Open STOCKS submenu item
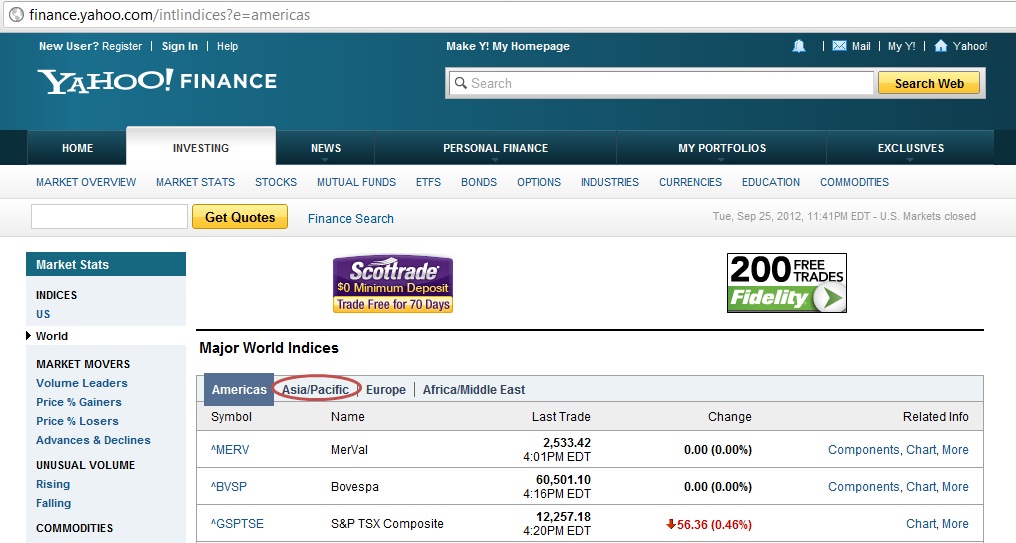The width and height of the screenshot is (1016, 543). [276, 182]
